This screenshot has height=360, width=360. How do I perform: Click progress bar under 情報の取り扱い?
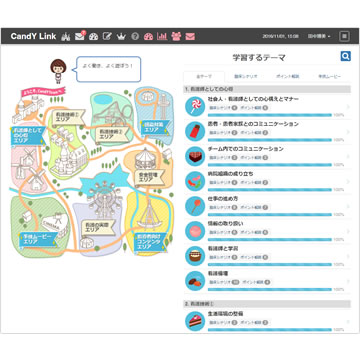pyautogui.click(x=270, y=240)
